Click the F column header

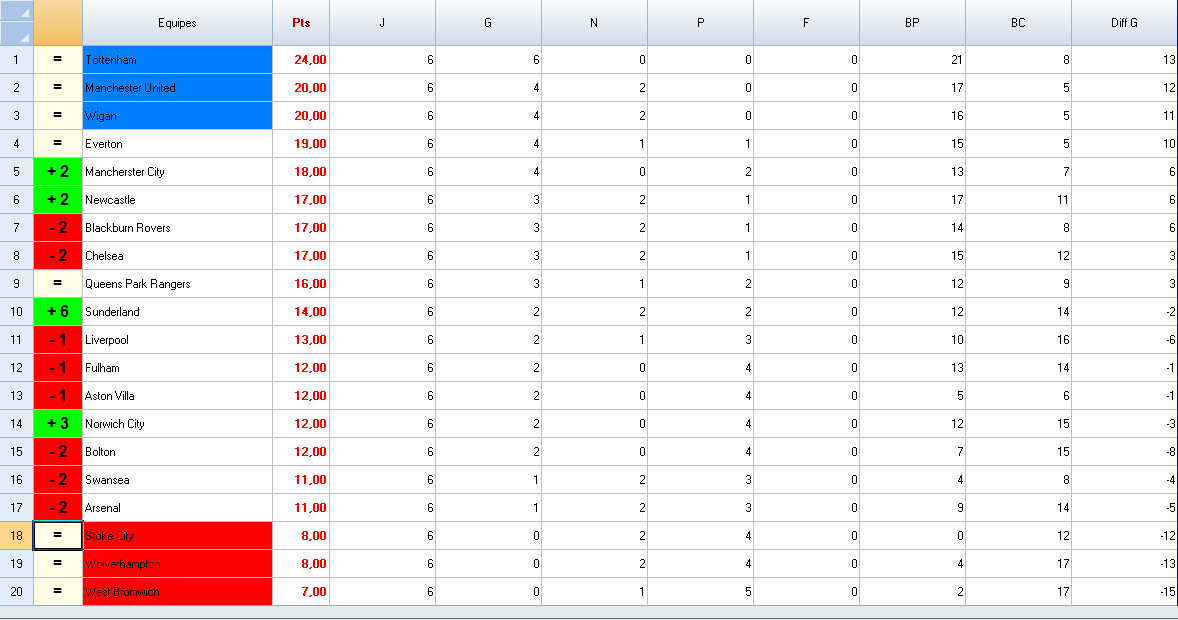tap(806, 23)
